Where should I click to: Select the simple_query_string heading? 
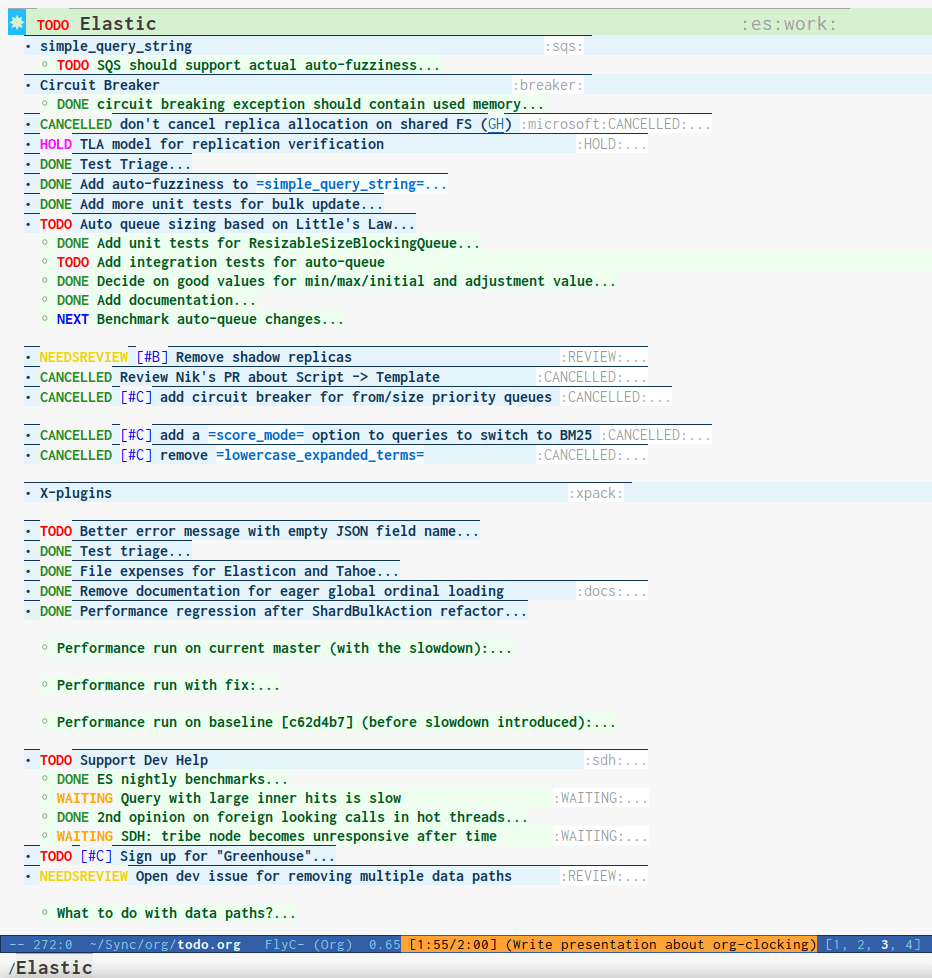tap(116, 46)
